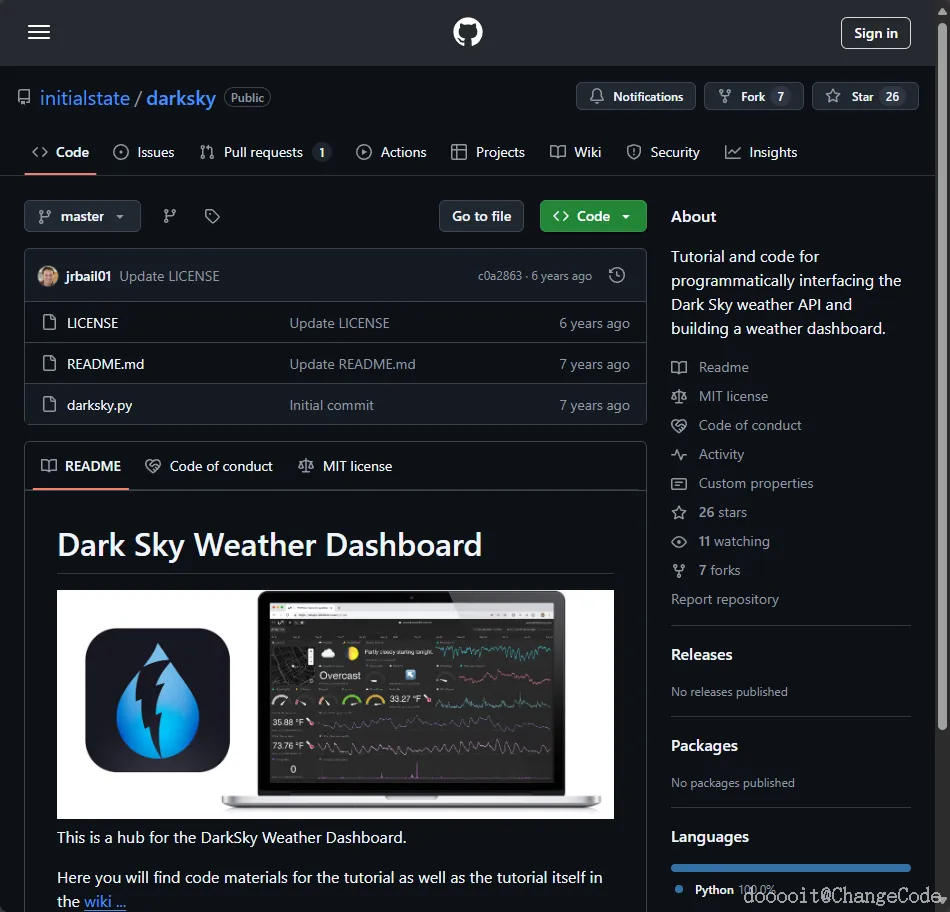Open the Readme link in About
The image size is (950, 912).
tap(723, 367)
